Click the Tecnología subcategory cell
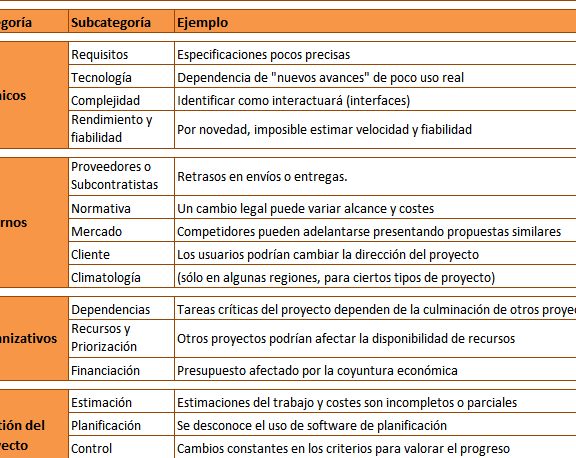 pos(121,77)
